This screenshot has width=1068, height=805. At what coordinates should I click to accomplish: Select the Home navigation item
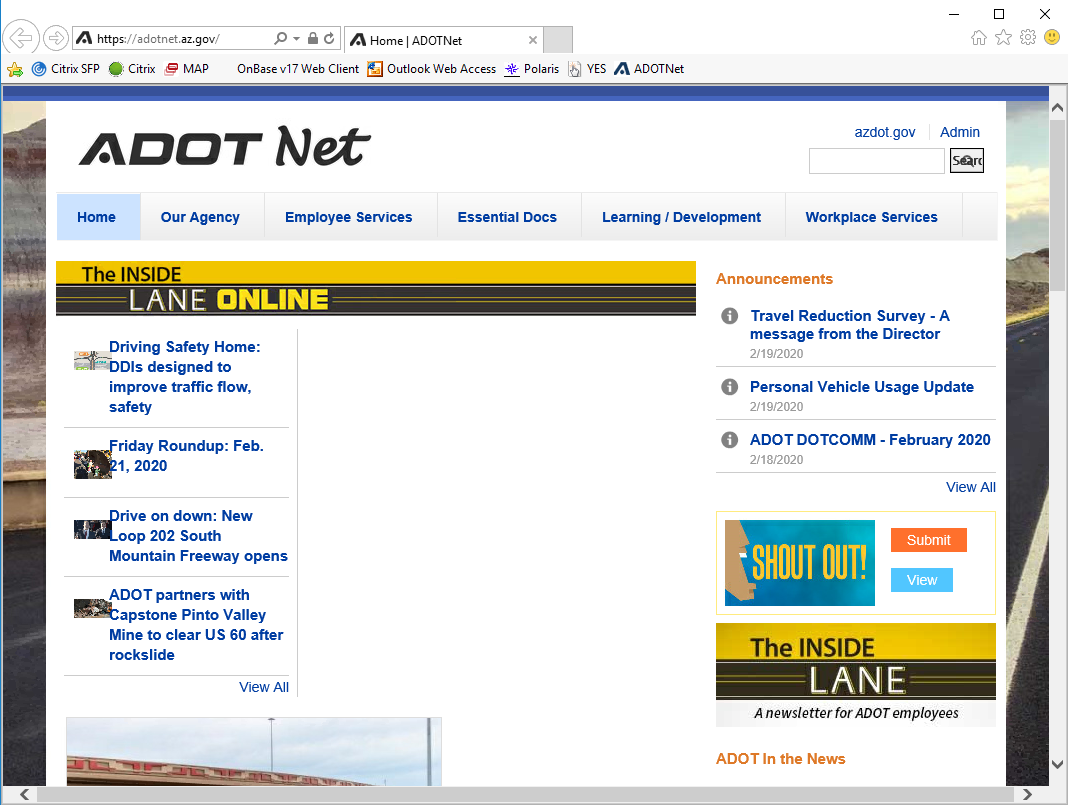(98, 217)
